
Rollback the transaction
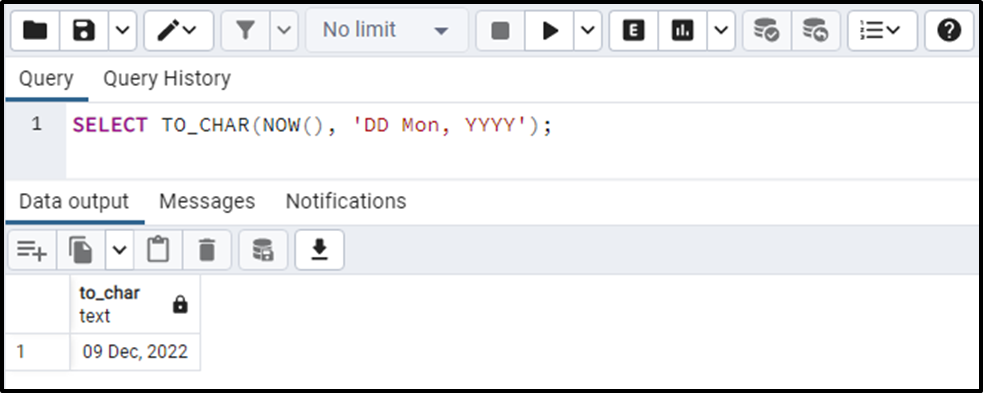pos(816,30)
